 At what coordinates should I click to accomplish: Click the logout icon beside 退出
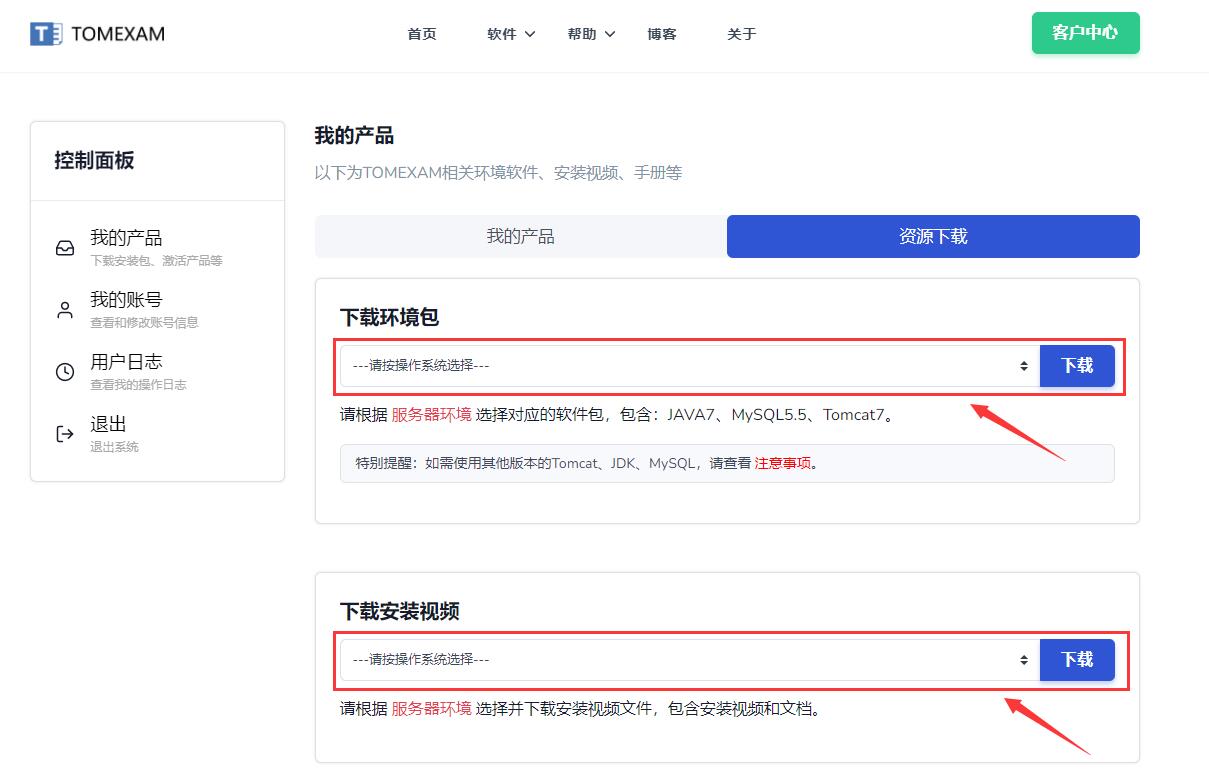pos(65,434)
